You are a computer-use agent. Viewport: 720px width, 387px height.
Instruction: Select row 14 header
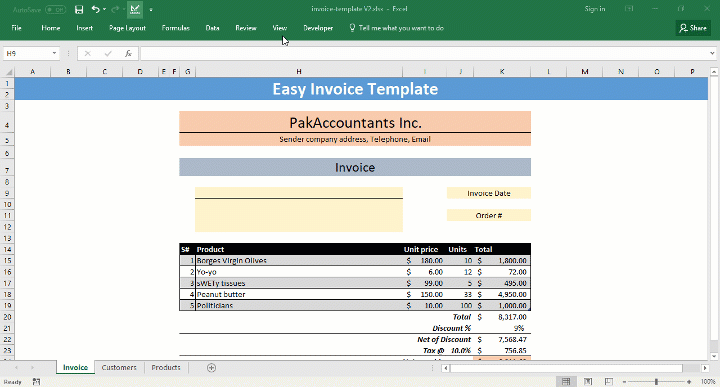(7, 249)
